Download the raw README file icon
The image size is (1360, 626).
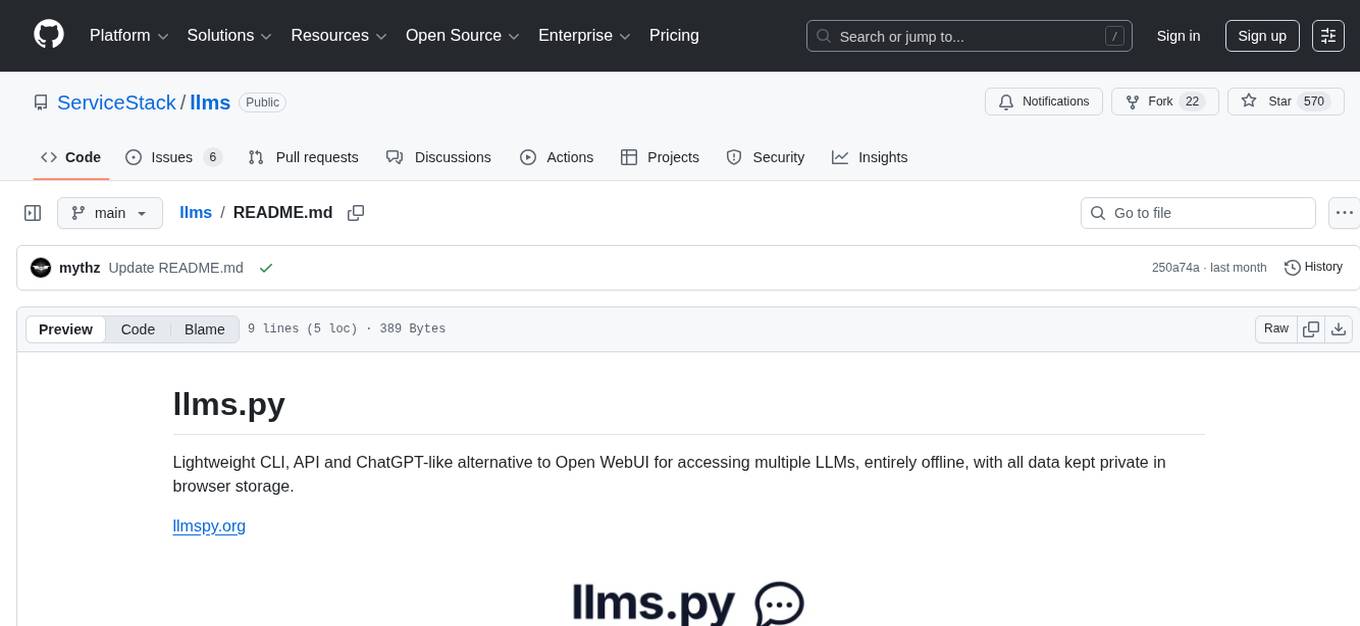coord(1339,328)
